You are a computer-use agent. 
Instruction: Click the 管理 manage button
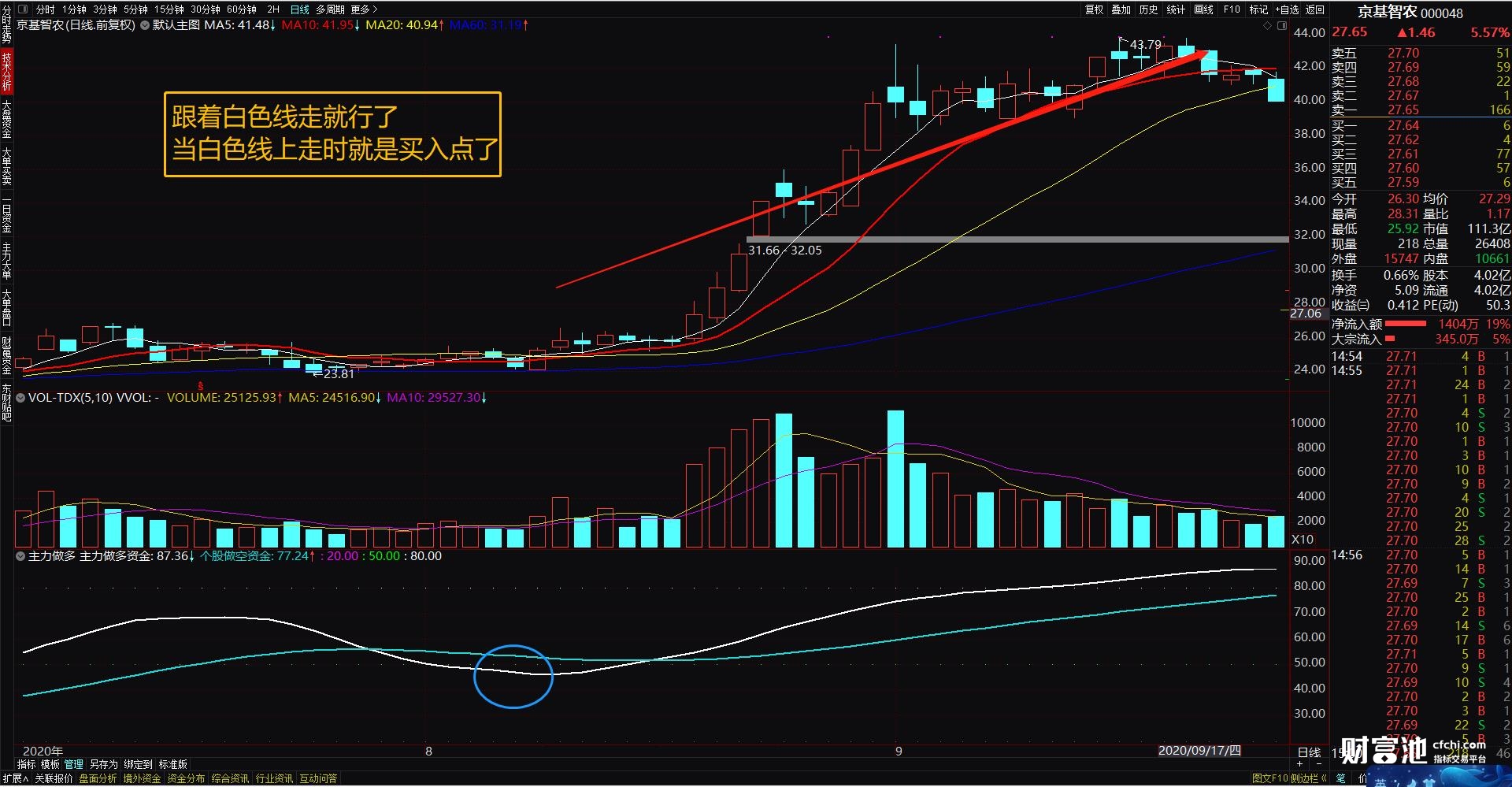click(x=74, y=764)
